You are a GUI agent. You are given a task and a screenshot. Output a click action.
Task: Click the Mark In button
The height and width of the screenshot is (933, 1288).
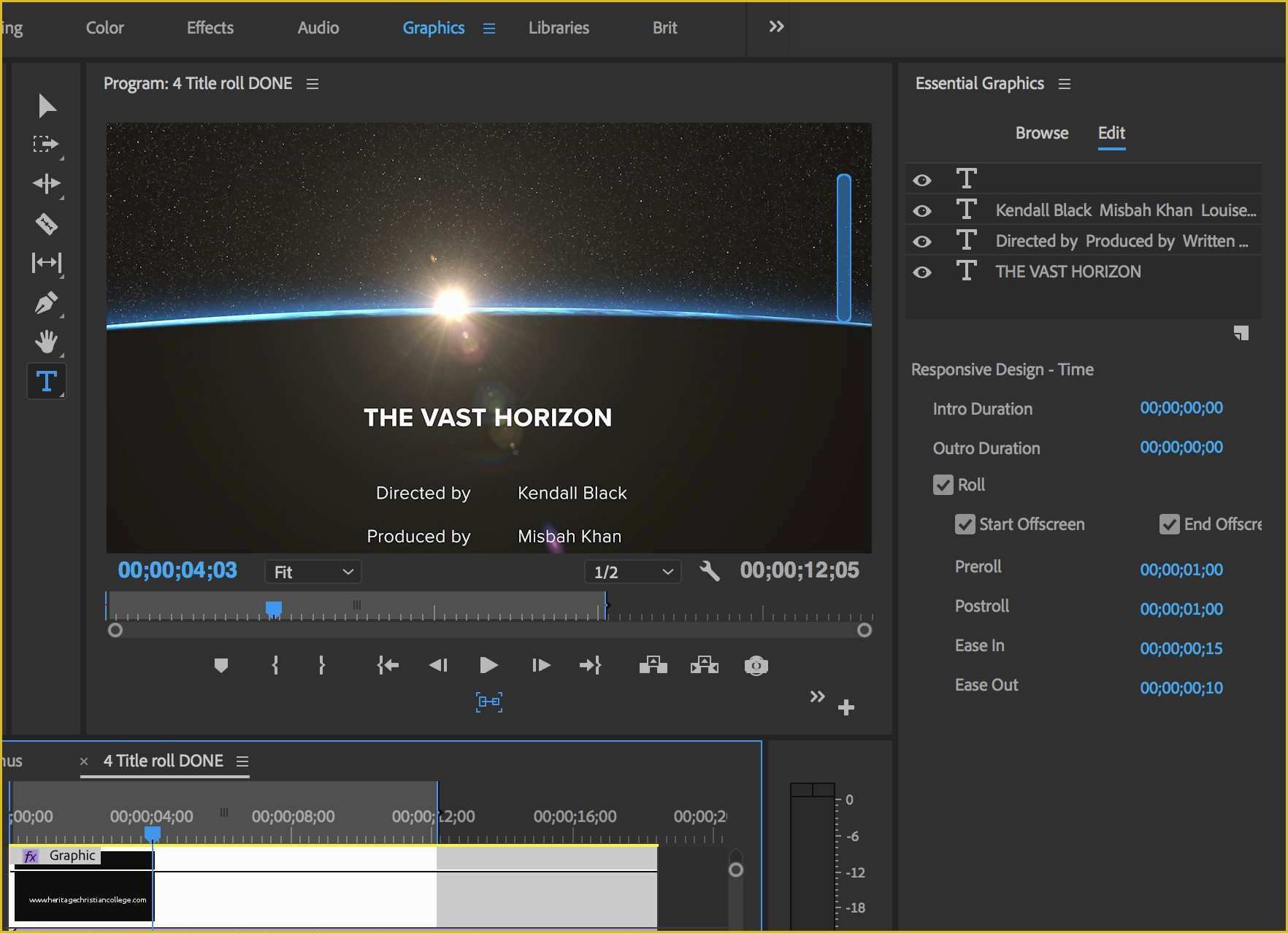[x=275, y=665]
